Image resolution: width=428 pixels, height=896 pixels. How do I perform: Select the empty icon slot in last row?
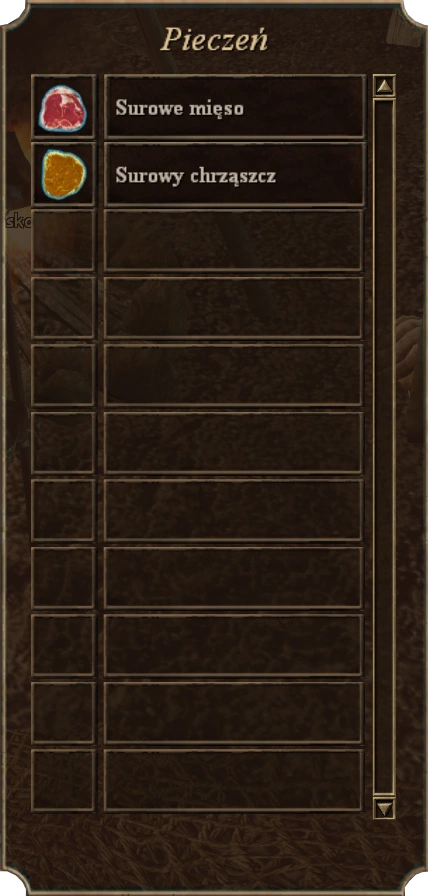pos(63,781)
